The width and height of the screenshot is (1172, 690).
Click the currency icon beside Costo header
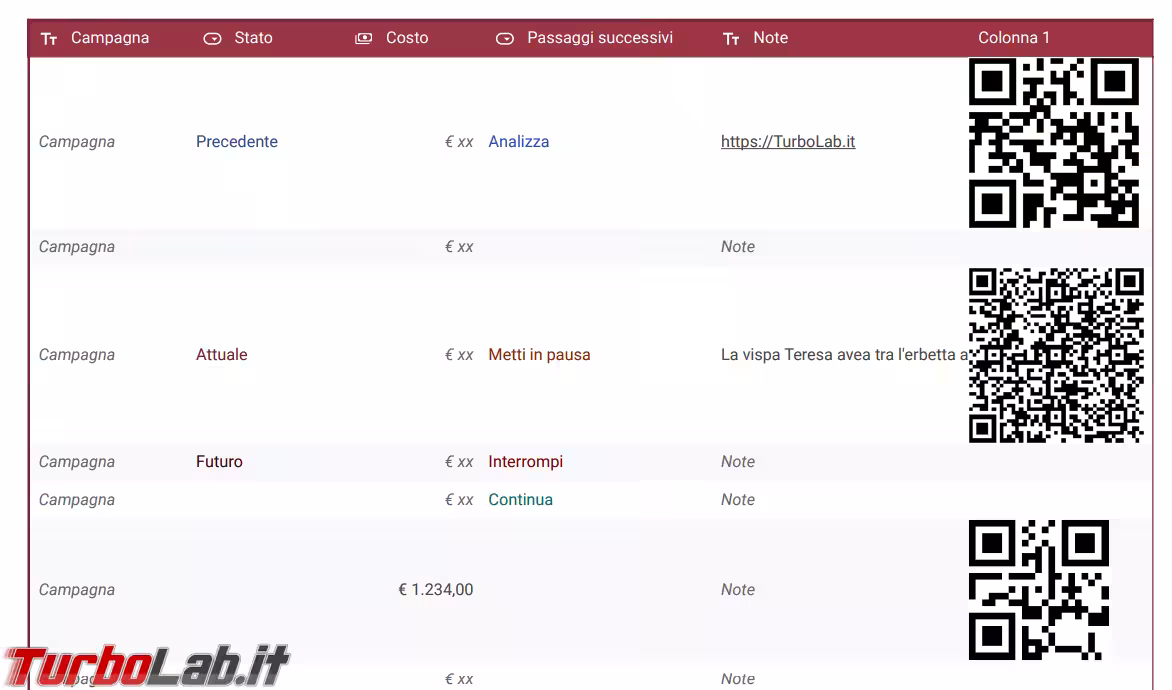point(363,38)
